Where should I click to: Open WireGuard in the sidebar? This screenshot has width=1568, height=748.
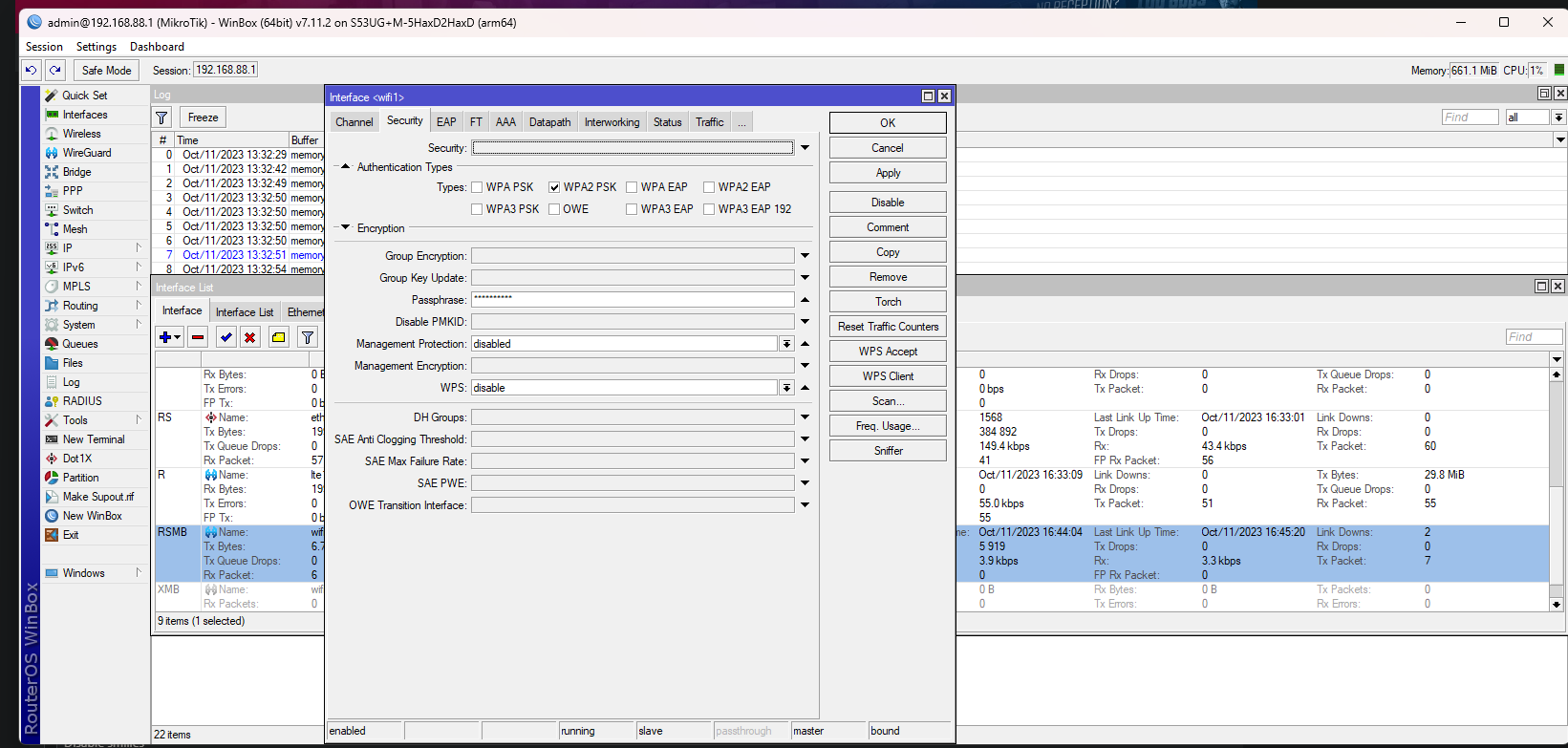[x=86, y=153]
